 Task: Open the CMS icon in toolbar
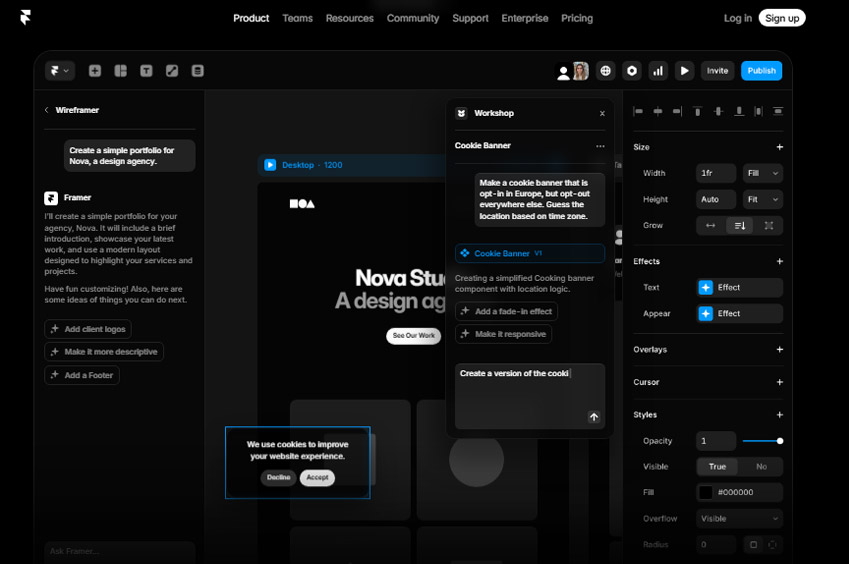coord(198,71)
